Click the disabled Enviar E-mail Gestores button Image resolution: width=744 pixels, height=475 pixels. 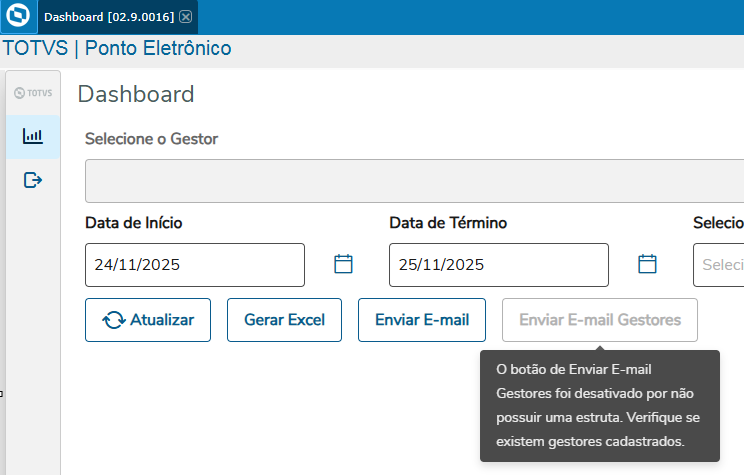click(x=600, y=320)
